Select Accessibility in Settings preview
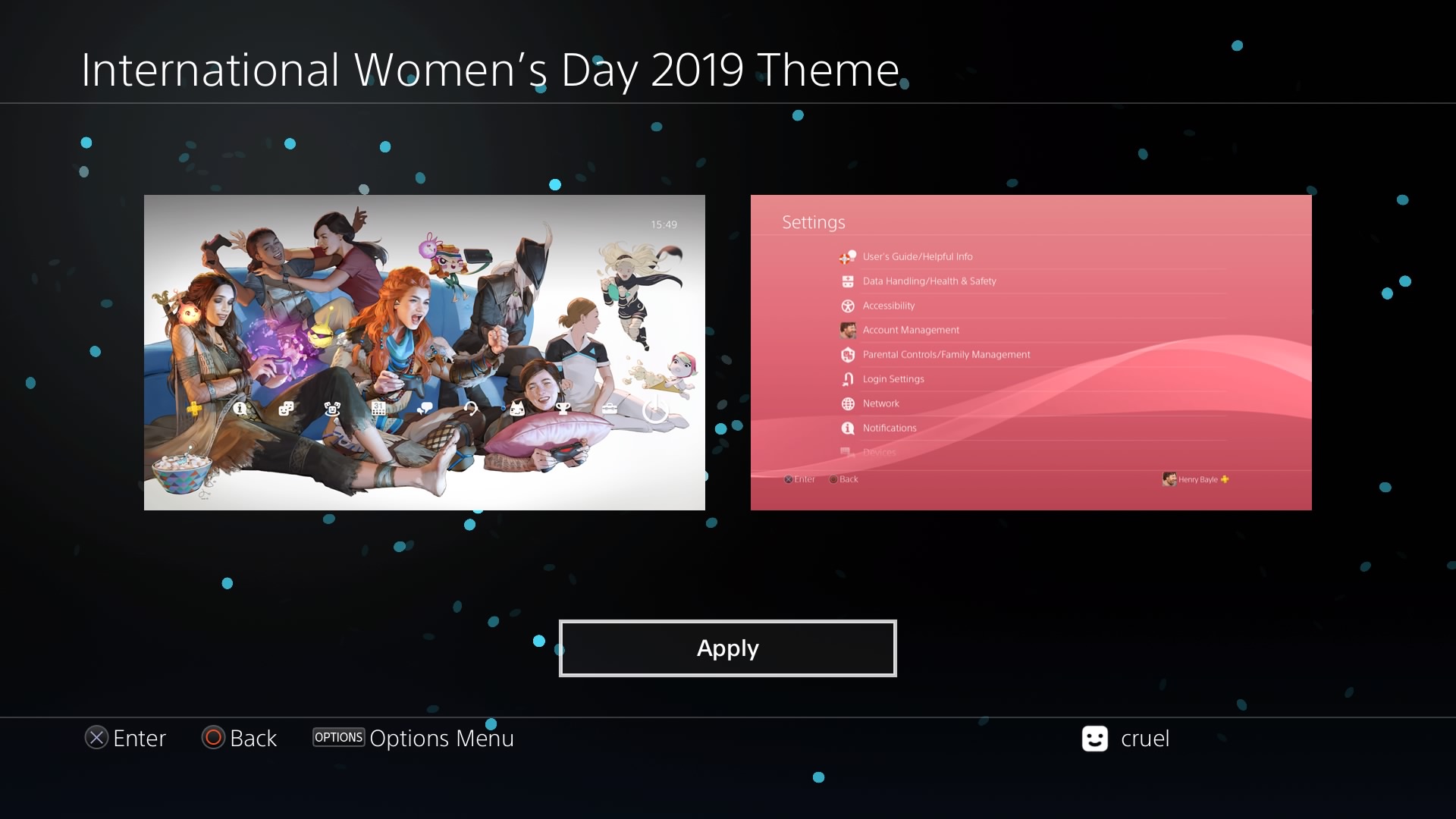 (888, 306)
